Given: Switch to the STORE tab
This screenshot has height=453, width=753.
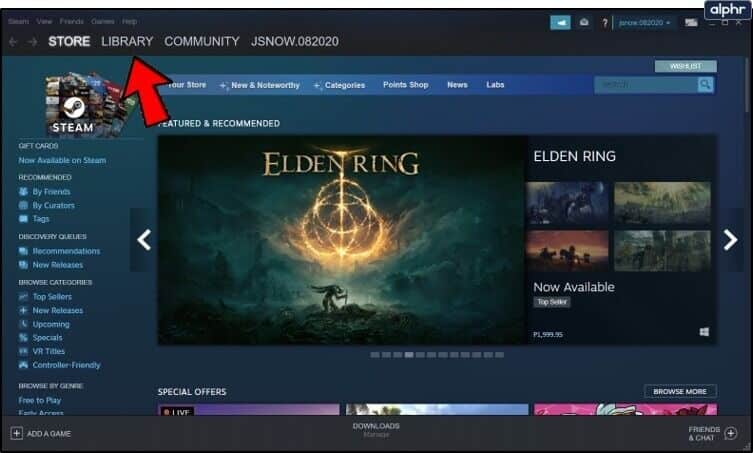Looking at the screenshot, I should (x=69, y=41).
